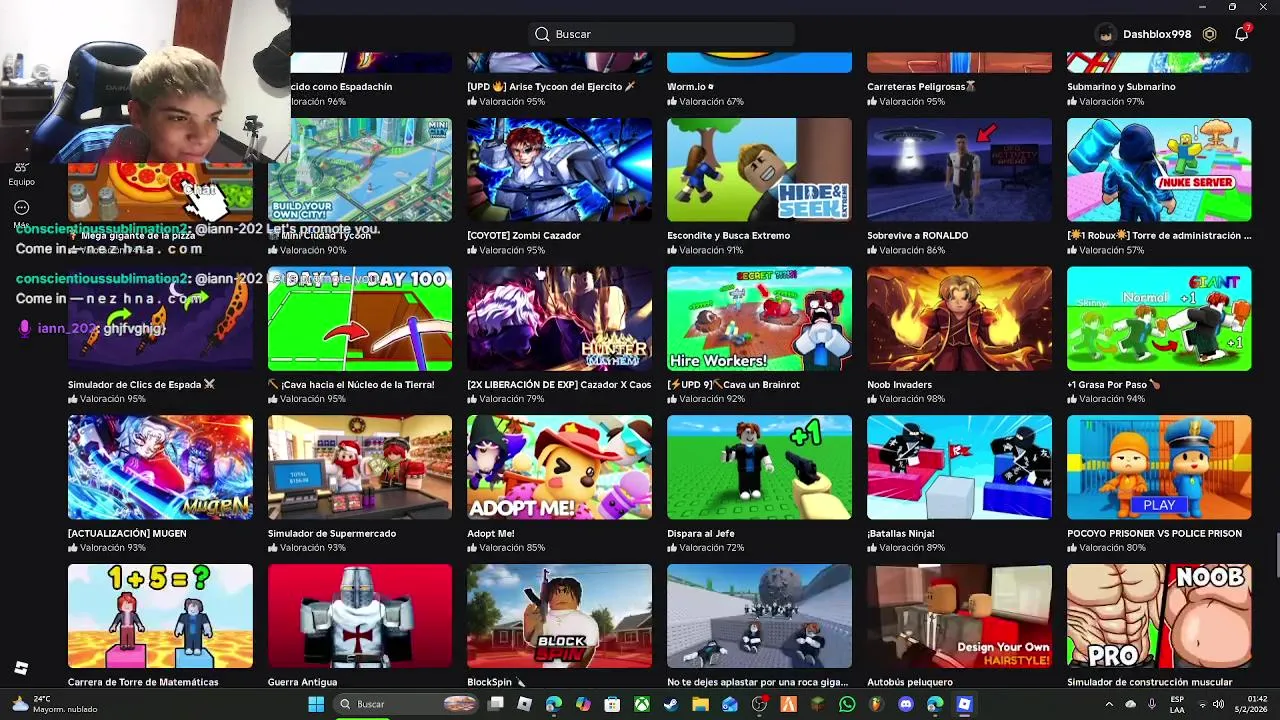Open File Explorer from the taskbar
The height and width of the screenshot is (720, 1280).
[700, 704]
